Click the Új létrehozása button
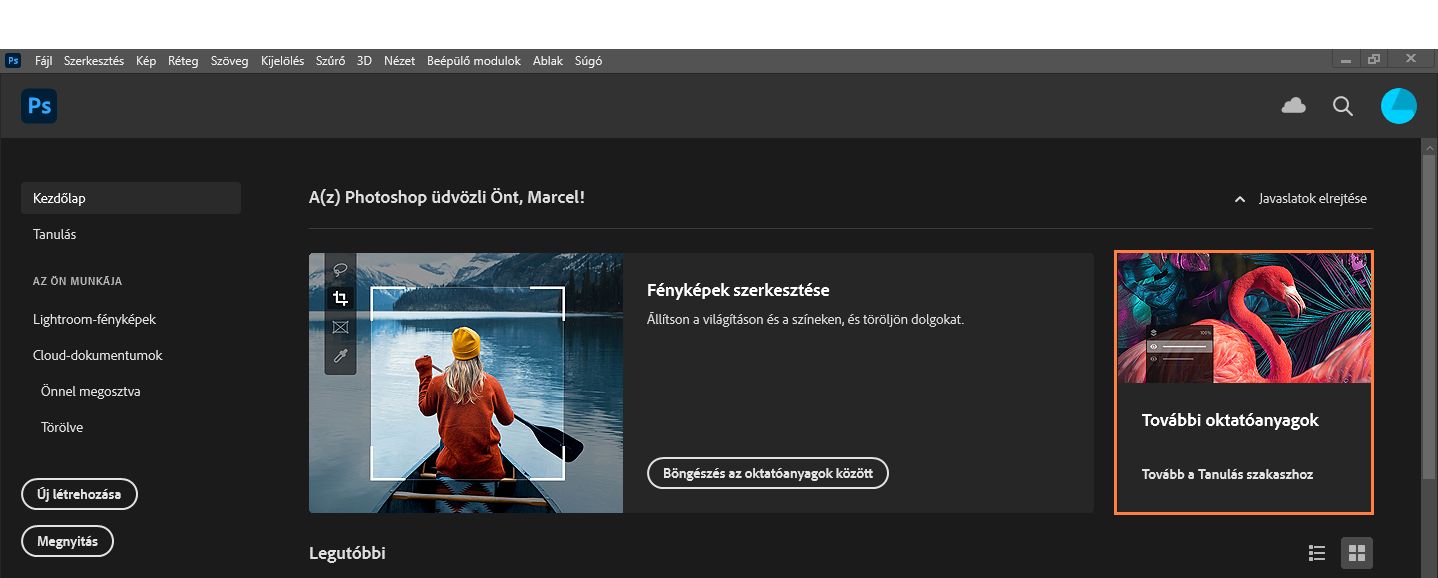This screenshot has width=1438, height=578. [x=79, y=494]
